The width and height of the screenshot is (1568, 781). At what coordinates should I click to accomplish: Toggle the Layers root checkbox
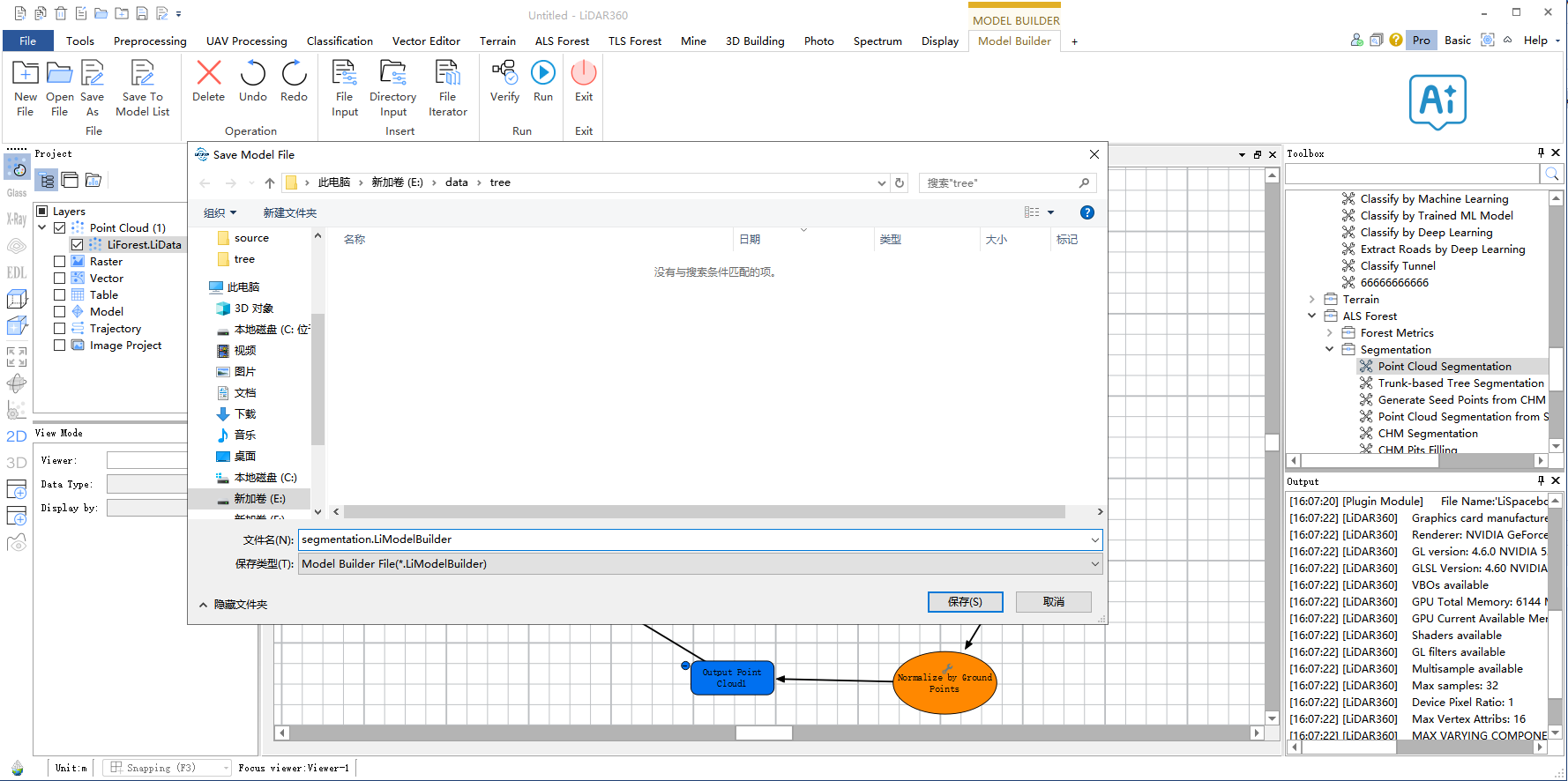tap(41, 212)
